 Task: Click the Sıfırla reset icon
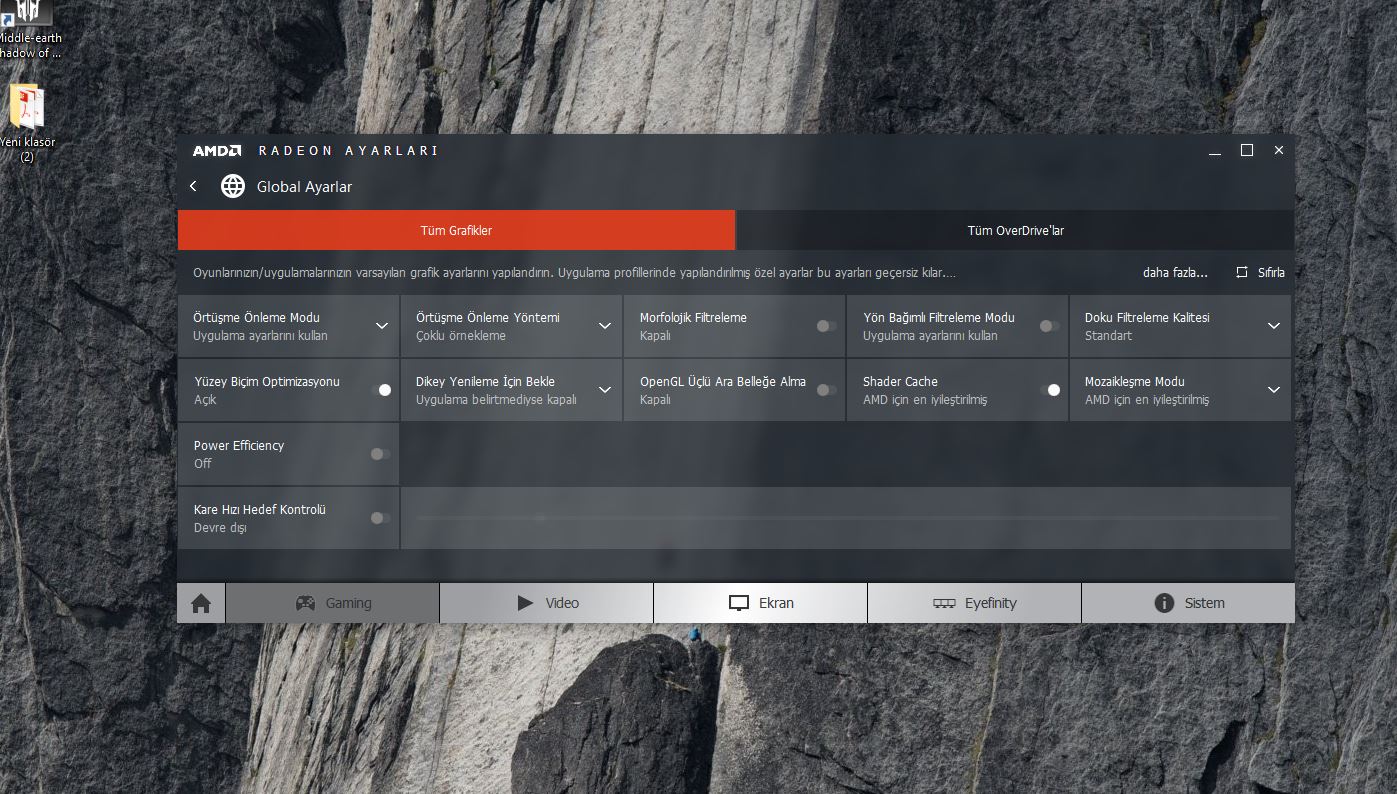pos(1242,272)
